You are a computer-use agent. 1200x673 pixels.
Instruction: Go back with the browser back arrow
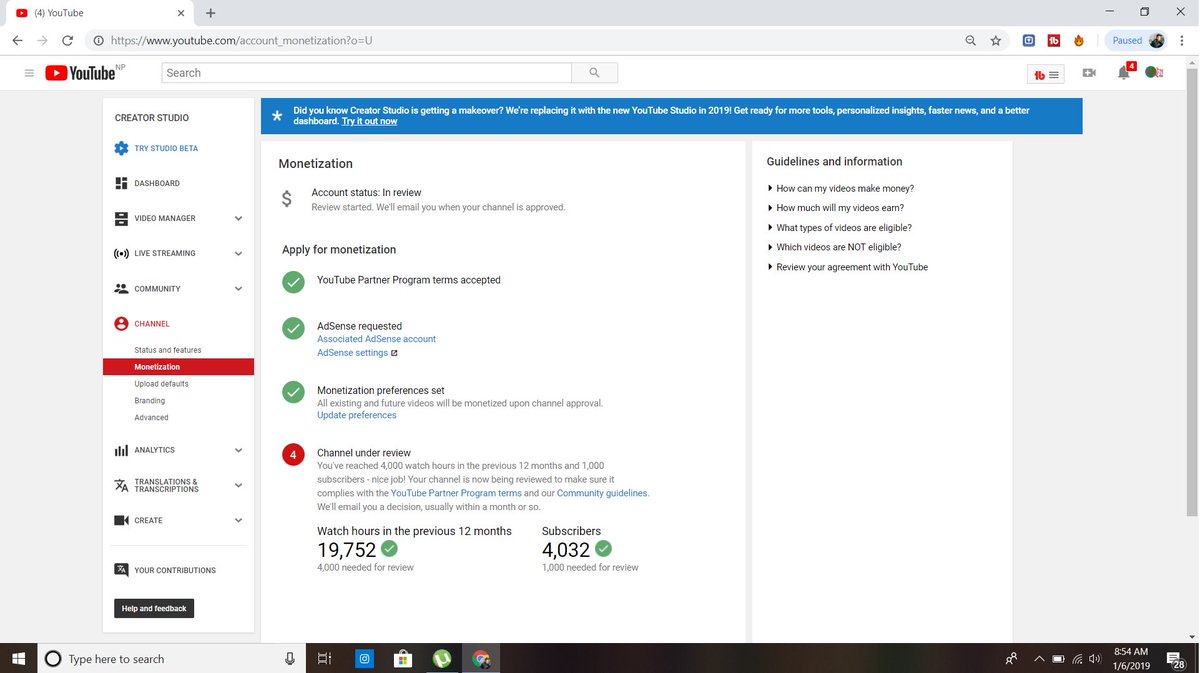(18, 41)
